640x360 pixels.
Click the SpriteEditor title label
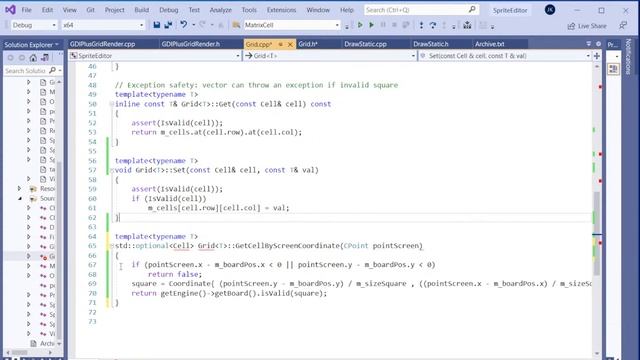point(510,10)
